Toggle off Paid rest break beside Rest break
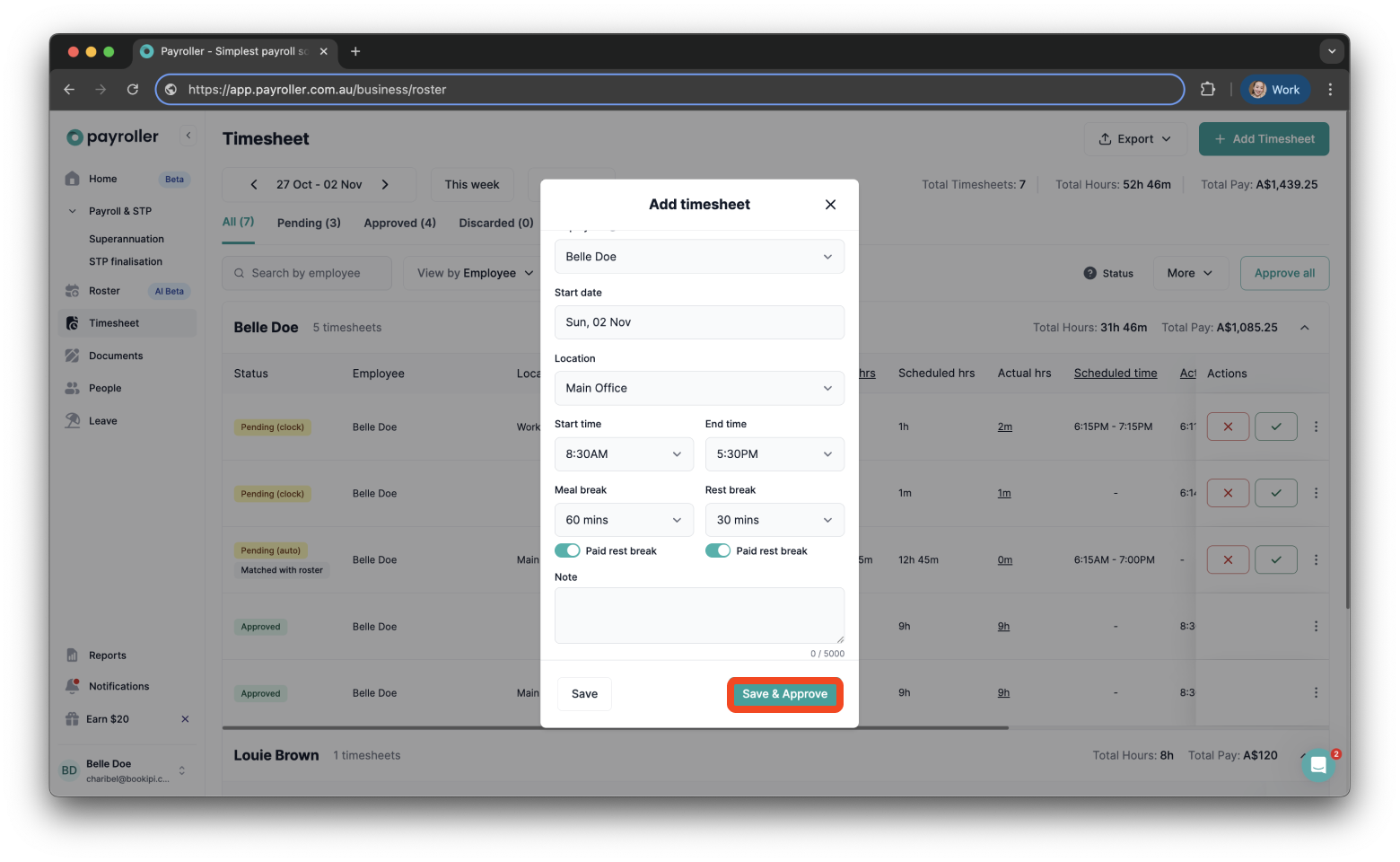The image size is (1400, 862). 718,550
